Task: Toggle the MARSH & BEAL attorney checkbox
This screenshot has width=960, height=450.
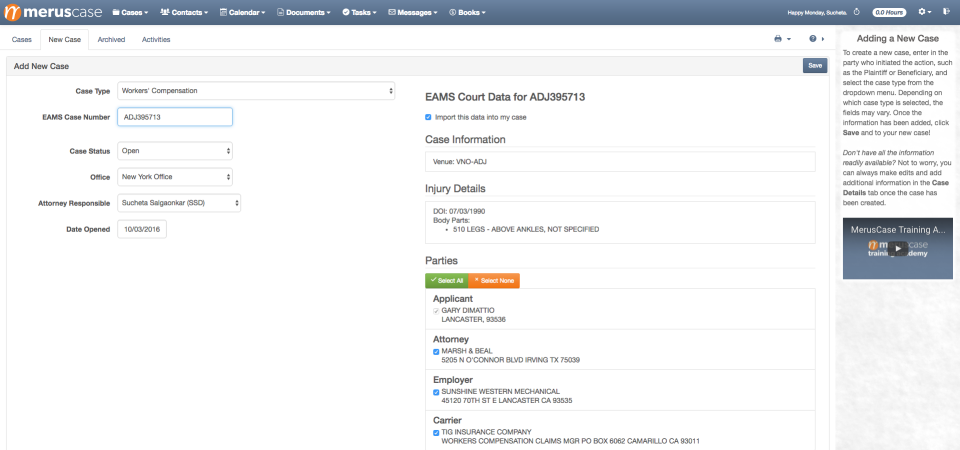Action: [436, 351]
